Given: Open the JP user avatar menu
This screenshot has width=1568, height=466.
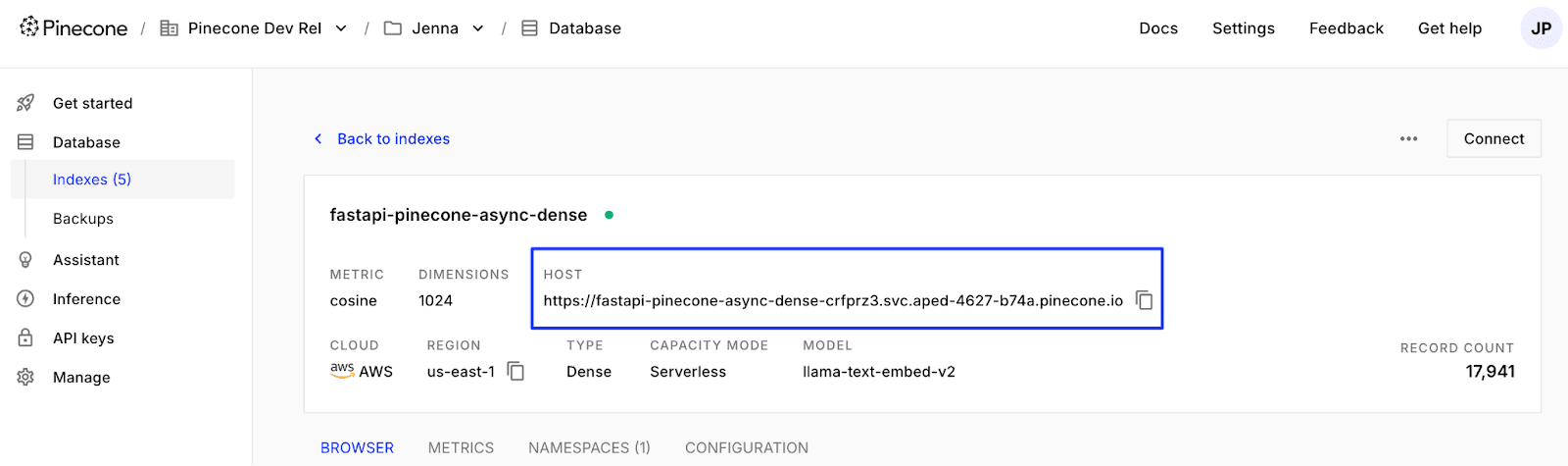Looking at the screenshot, I should coord(1541,28).
